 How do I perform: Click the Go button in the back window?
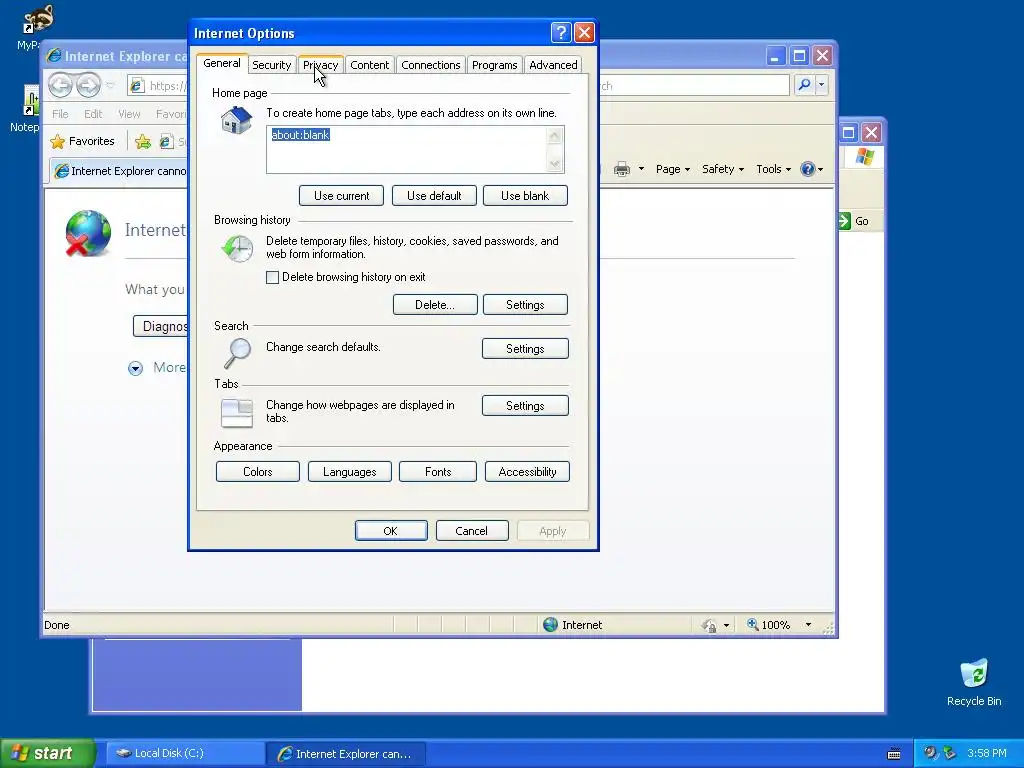854,221
